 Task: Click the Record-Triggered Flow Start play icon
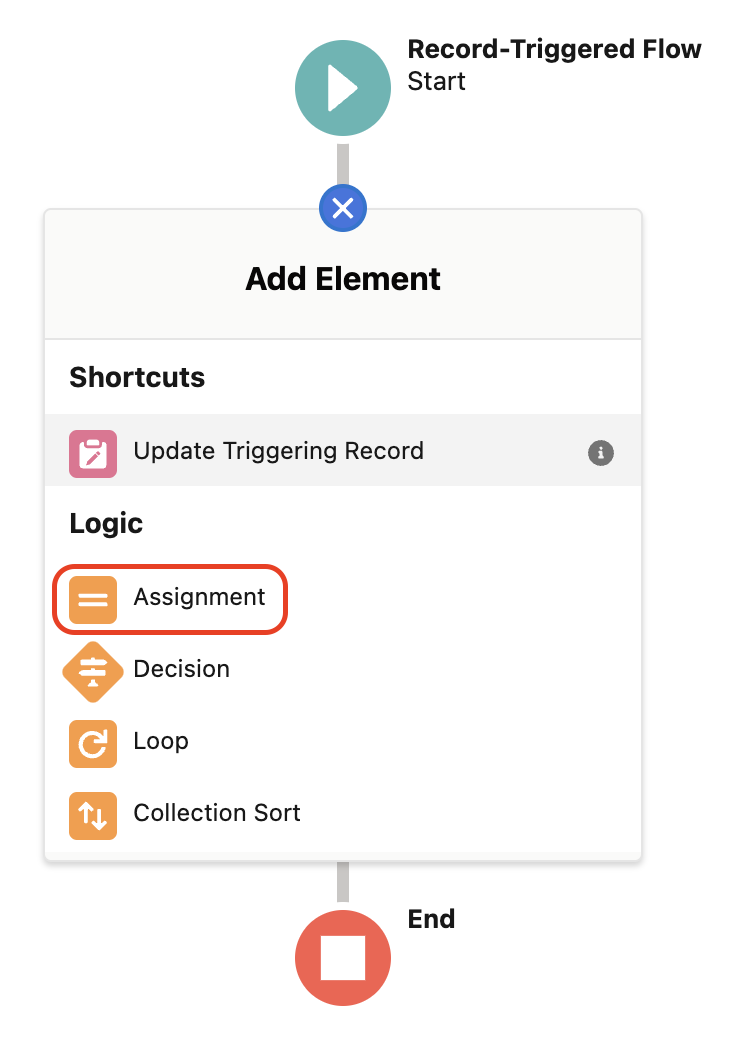pyautogui.click(x=342, y=88)
